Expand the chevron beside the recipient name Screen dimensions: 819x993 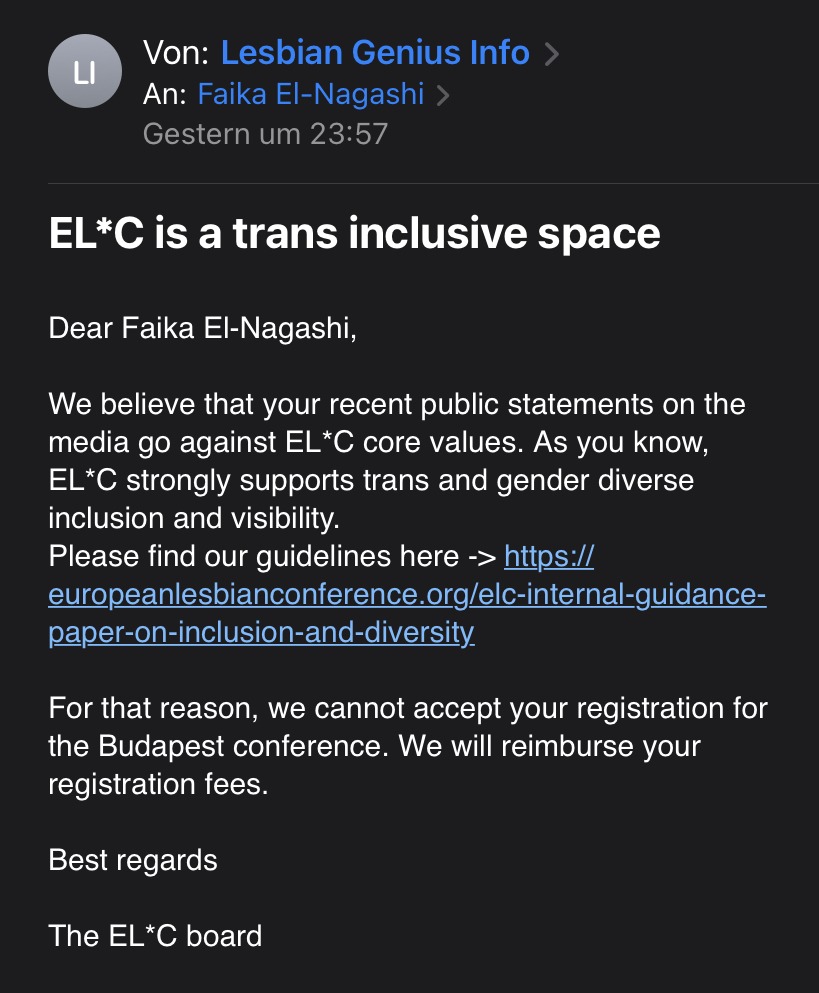tap(443, 96)
